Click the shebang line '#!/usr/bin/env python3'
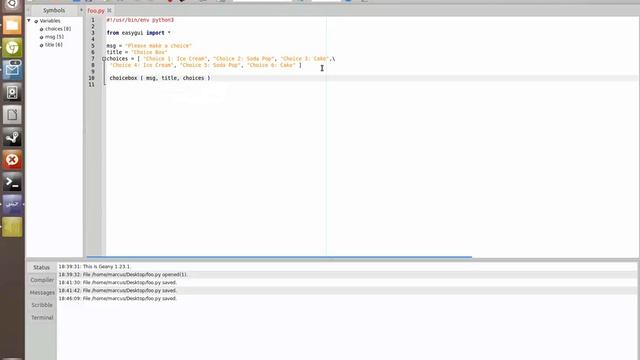The height and width of the screenshot is (360, 640). coord(140,20)
